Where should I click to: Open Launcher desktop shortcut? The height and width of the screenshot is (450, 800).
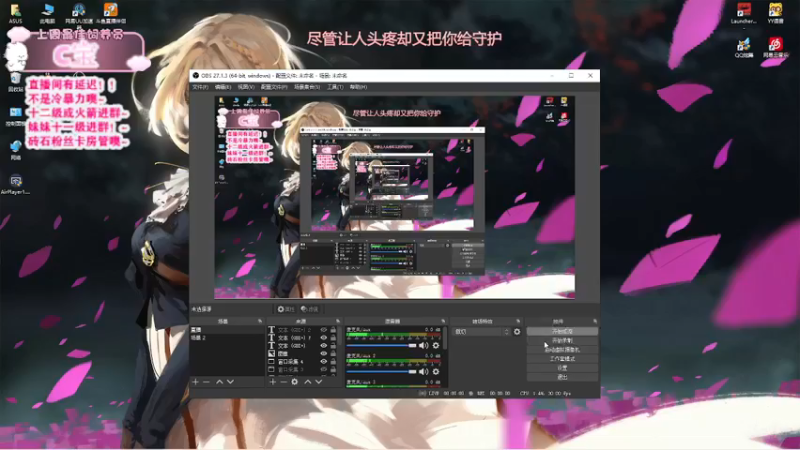[x=743, y=14]
